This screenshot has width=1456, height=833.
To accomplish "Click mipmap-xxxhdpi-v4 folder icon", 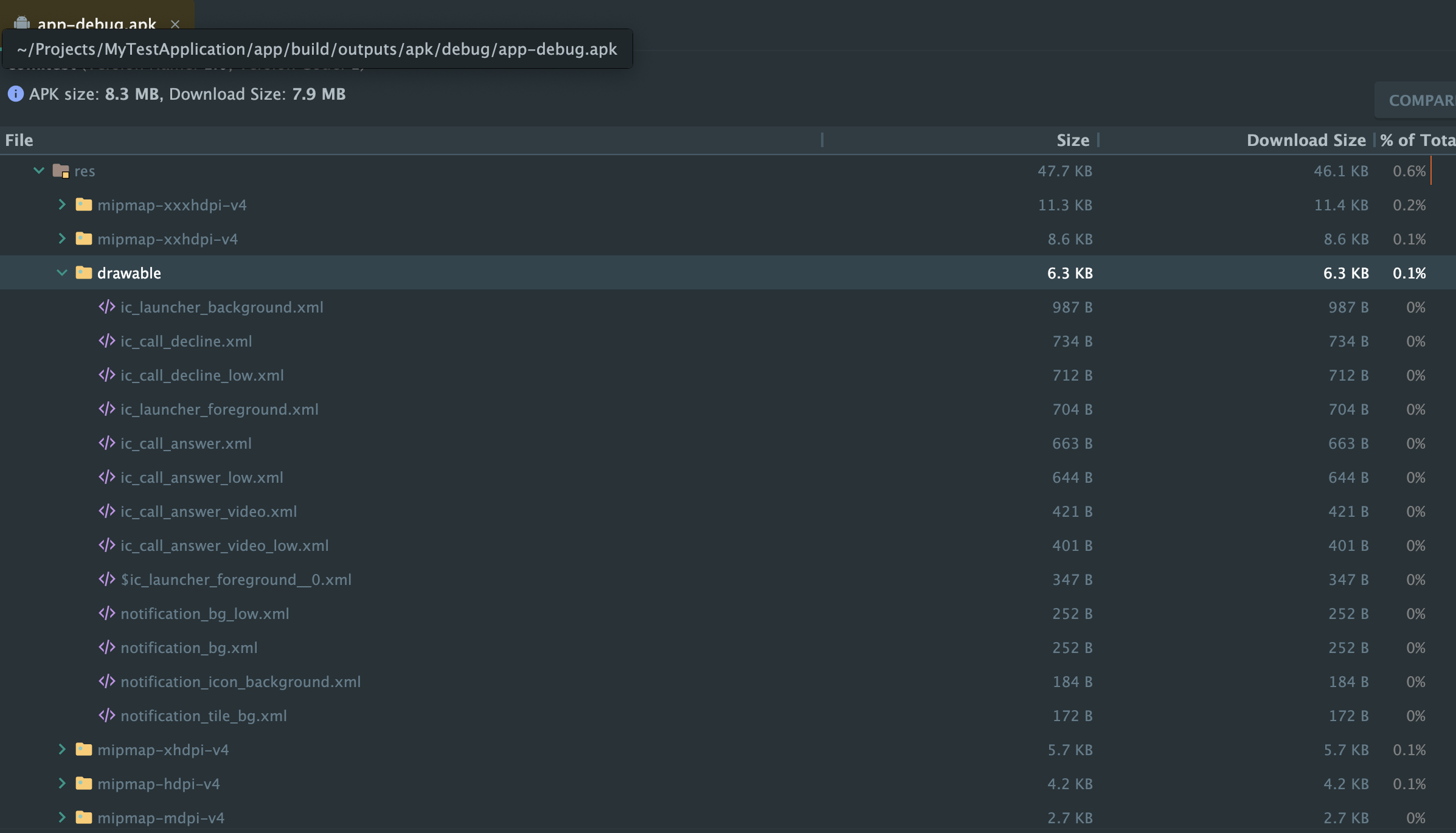I will 84,204.
